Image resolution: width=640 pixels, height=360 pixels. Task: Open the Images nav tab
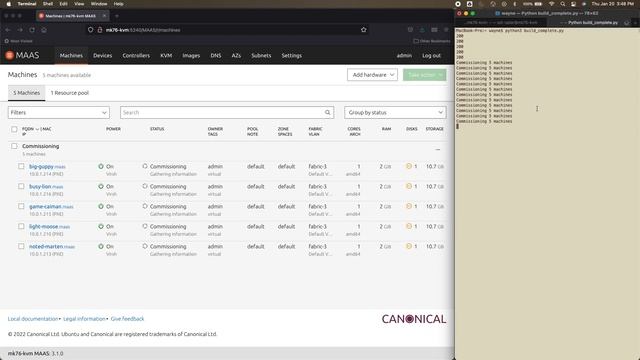coord(191,56)
